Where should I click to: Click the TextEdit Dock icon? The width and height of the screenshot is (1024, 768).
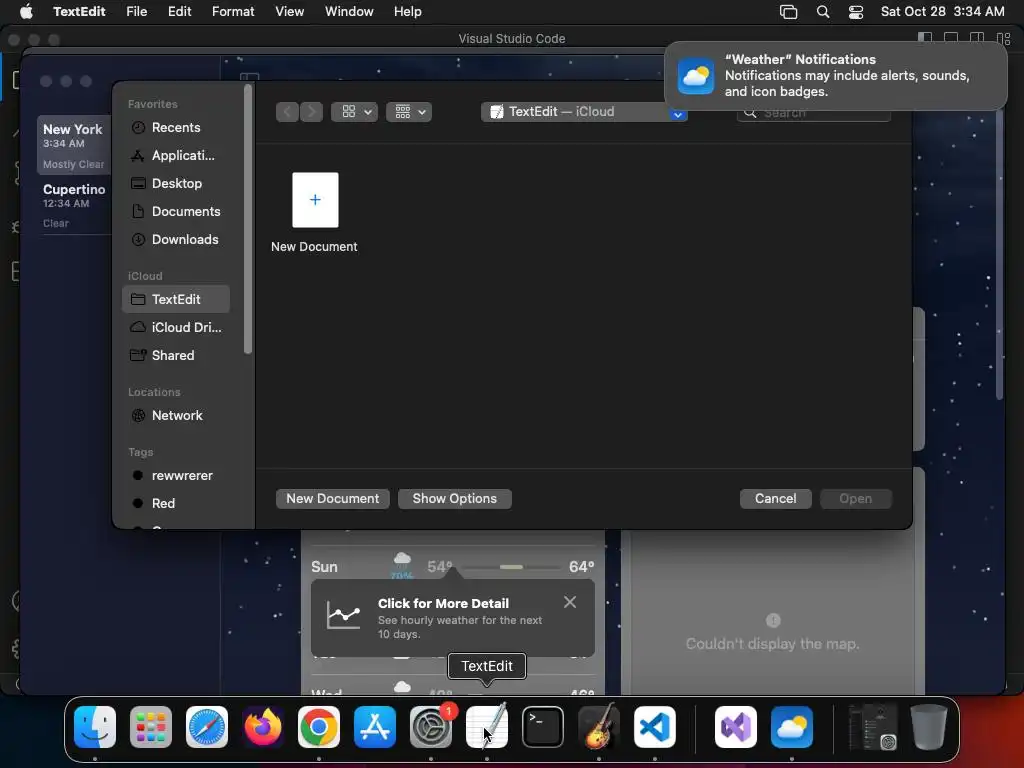(487, 727)
